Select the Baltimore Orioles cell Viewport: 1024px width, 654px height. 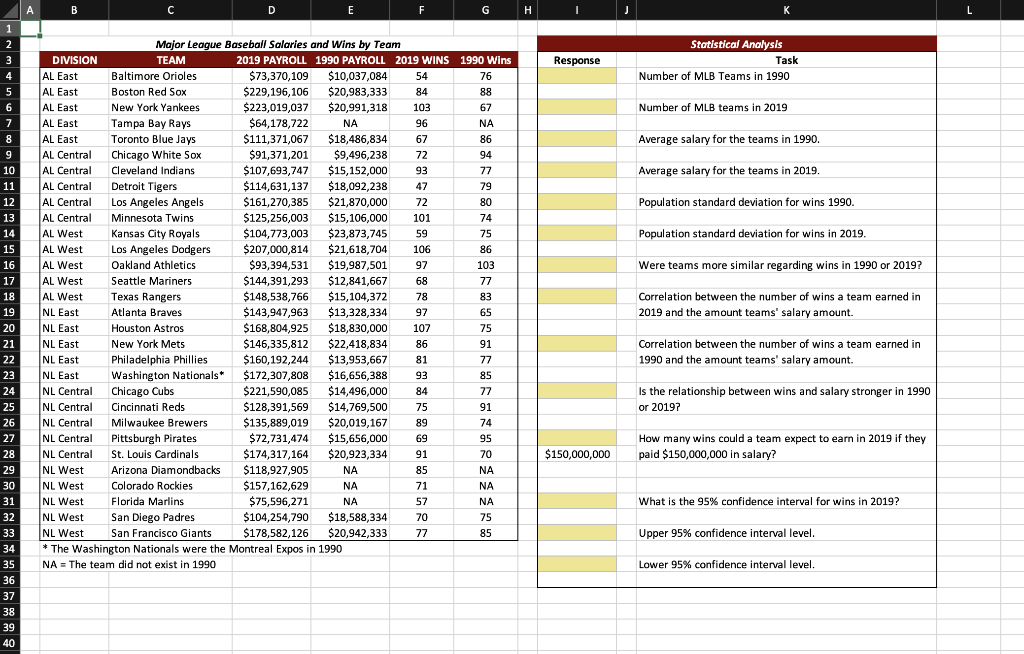point(170,76)
